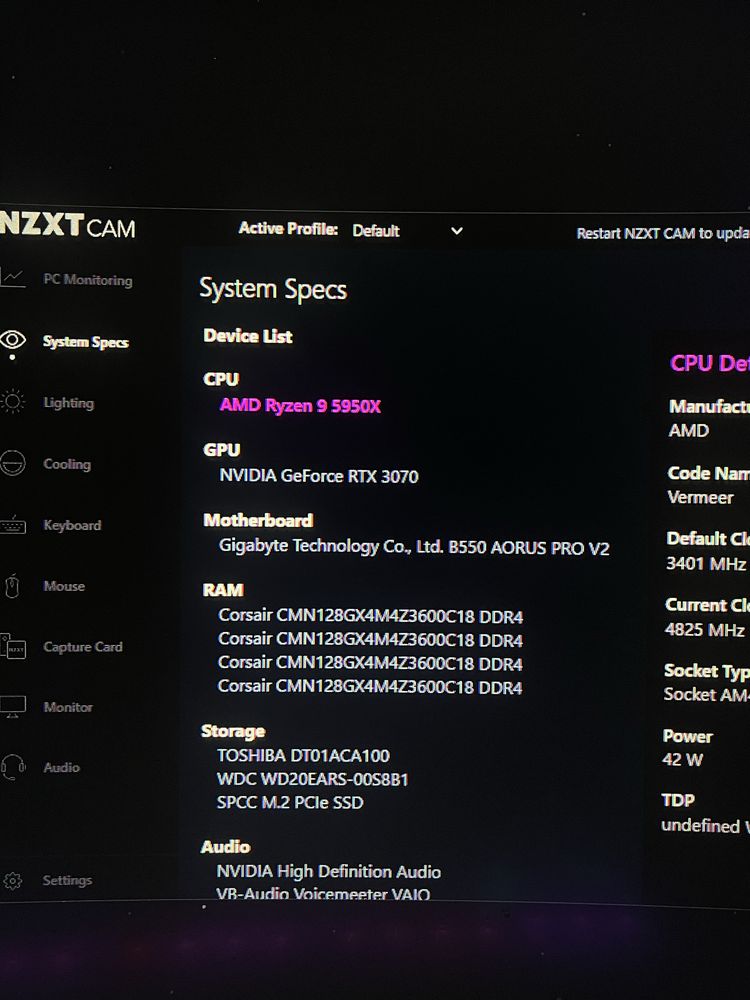Click the CPU section label
This screenshot has width=750, height=1000.
pyautogui.click(x=221, y=379)
